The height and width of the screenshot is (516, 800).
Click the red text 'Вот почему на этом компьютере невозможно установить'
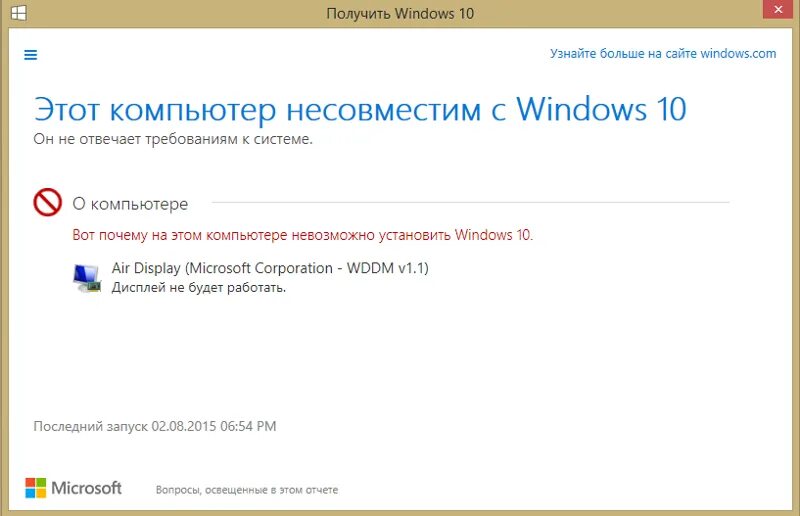[x=262, y=235]
